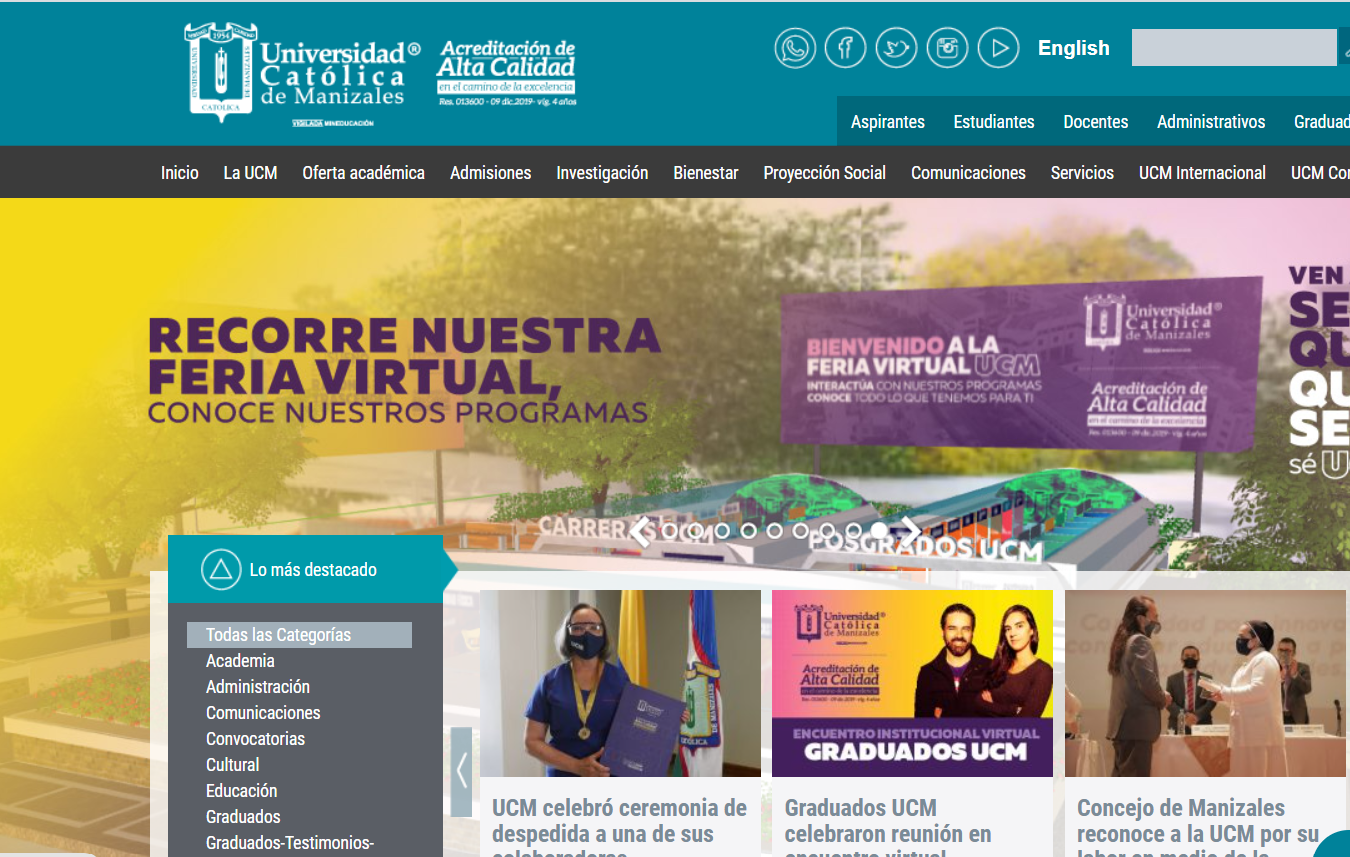Click the purple Bienvenido a la Feria Virtual billboard
This screenshot has height=857, width=1350.
[1020, 364]
